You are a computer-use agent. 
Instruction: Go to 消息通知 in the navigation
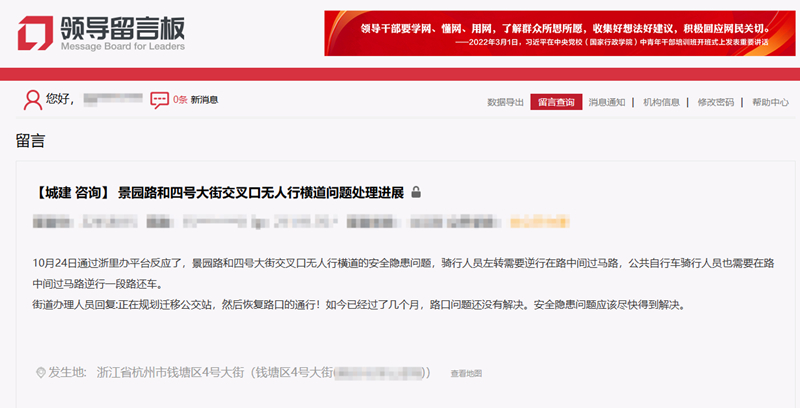(x=607, y=102)
